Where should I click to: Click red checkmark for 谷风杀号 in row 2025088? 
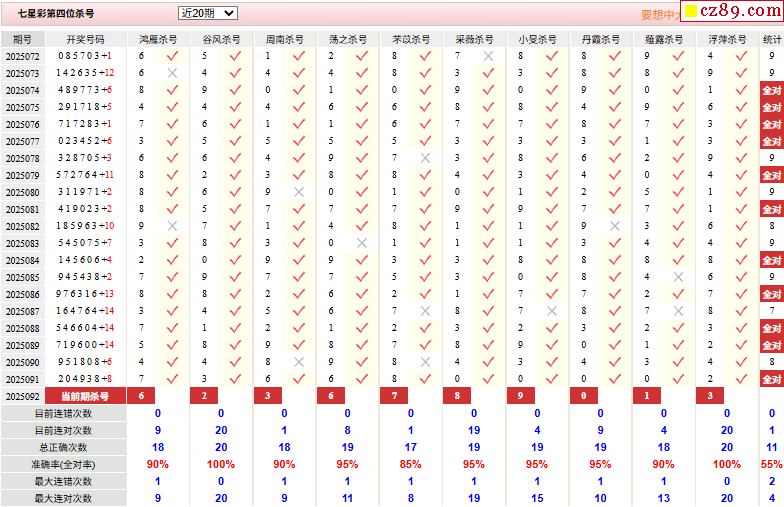236,328
